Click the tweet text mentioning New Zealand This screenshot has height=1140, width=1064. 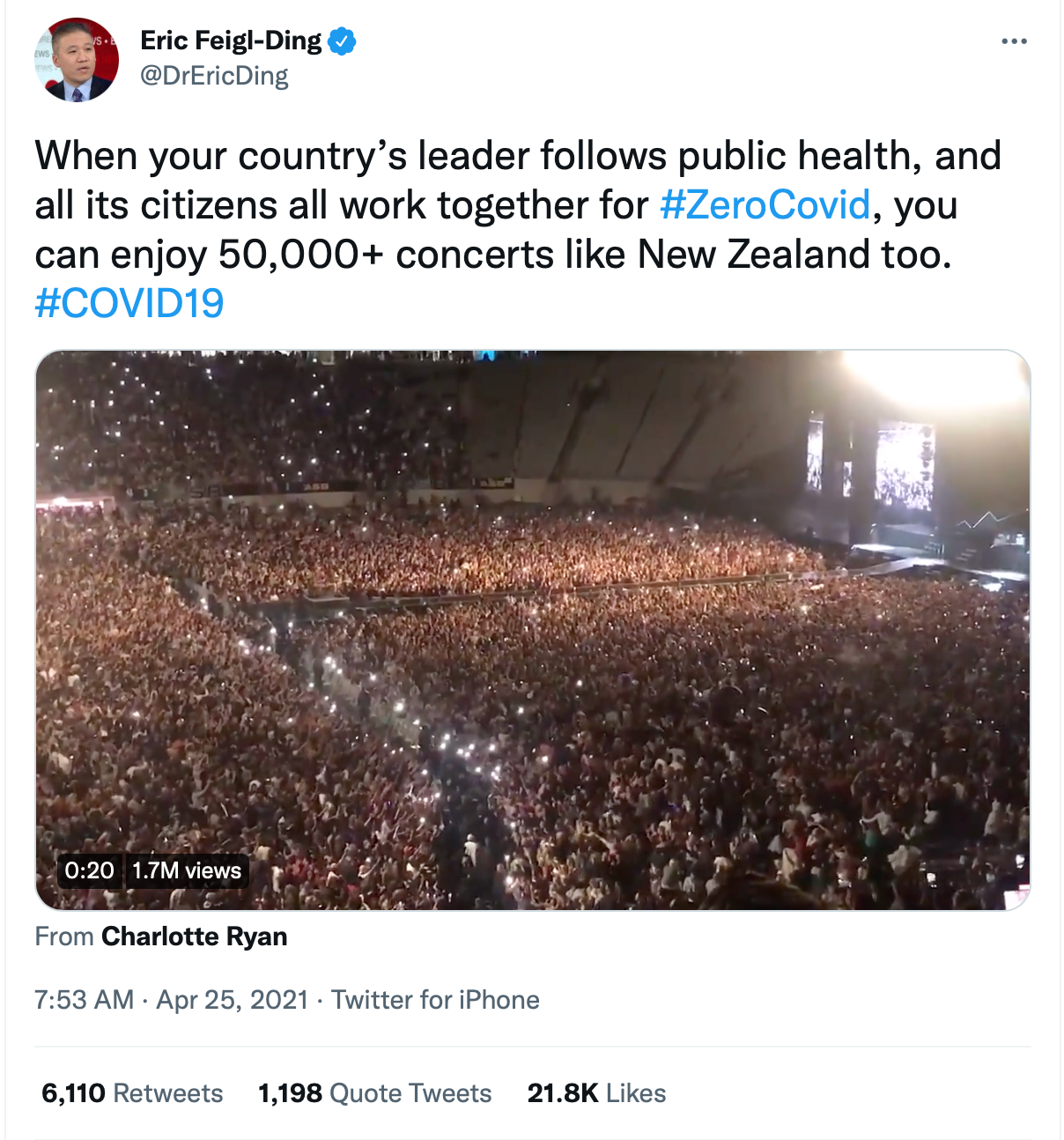(x=581, y=255)
